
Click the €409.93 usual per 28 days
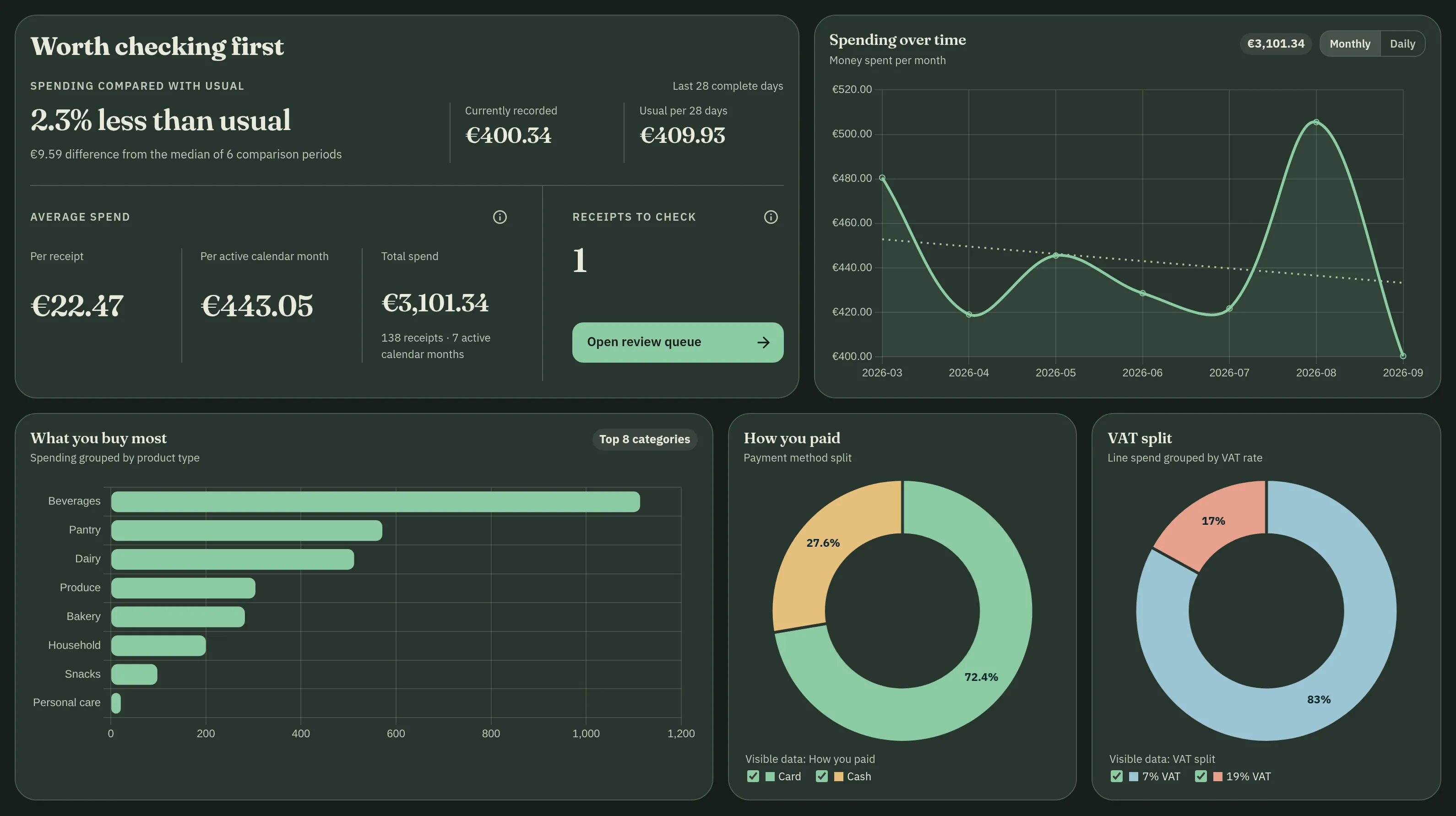point(682,135)
